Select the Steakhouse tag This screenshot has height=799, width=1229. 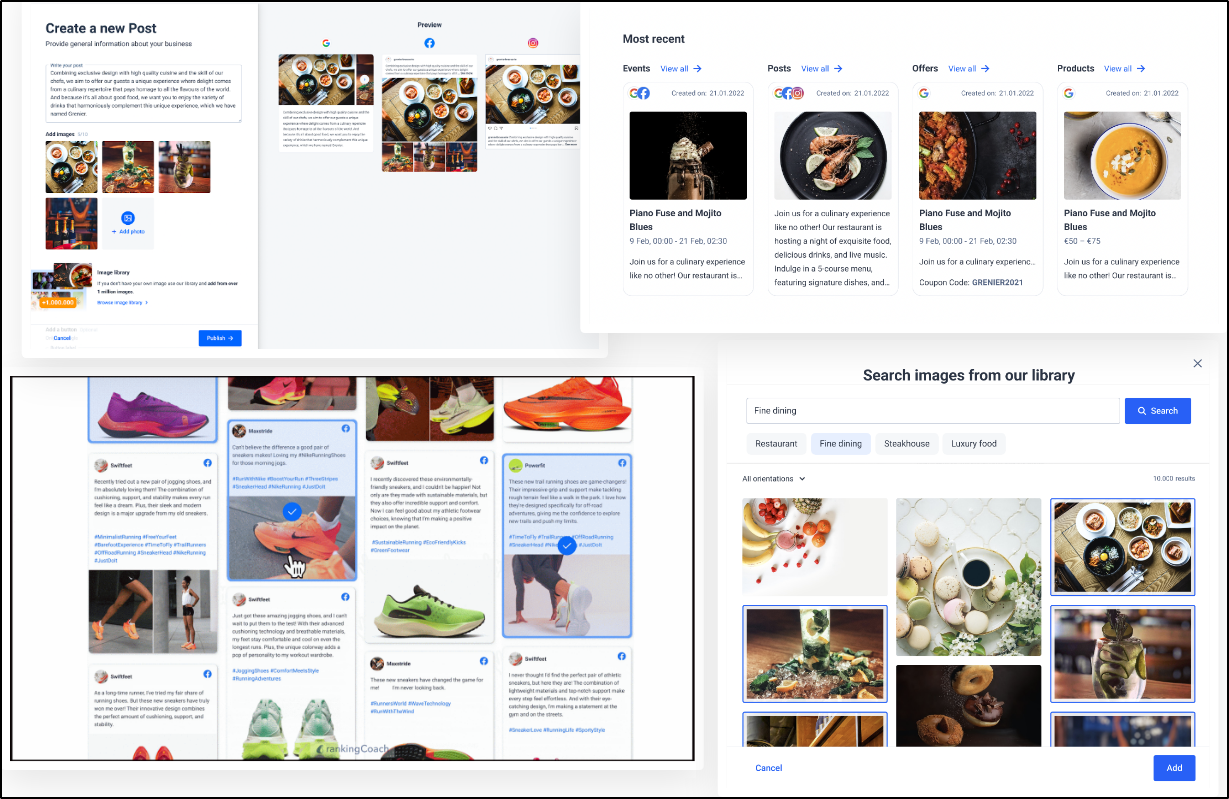906,444
